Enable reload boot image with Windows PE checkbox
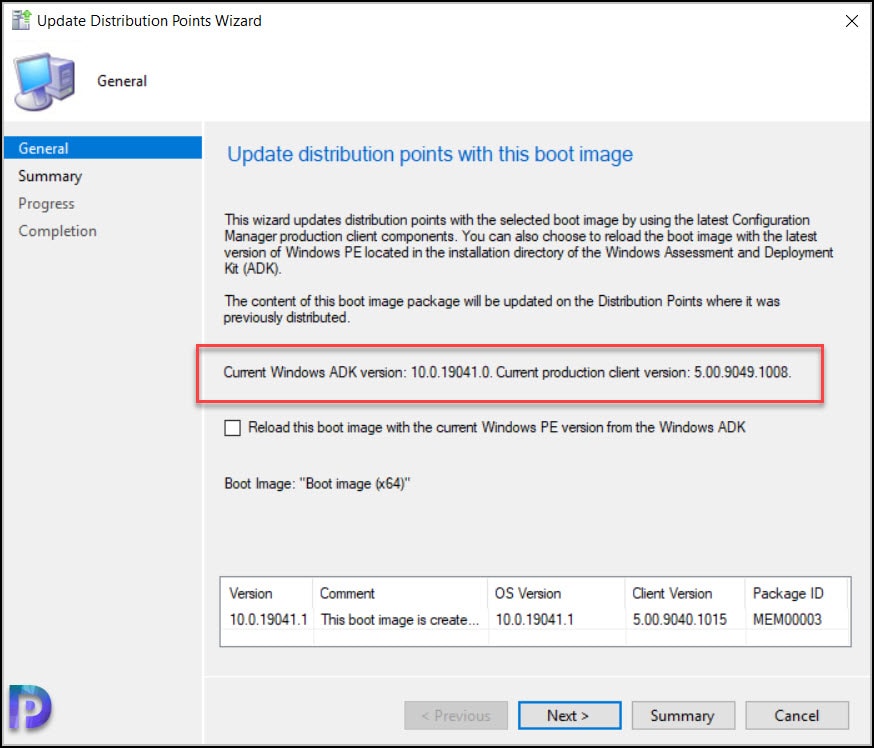The image size is (874, 748). click(232, 428)
